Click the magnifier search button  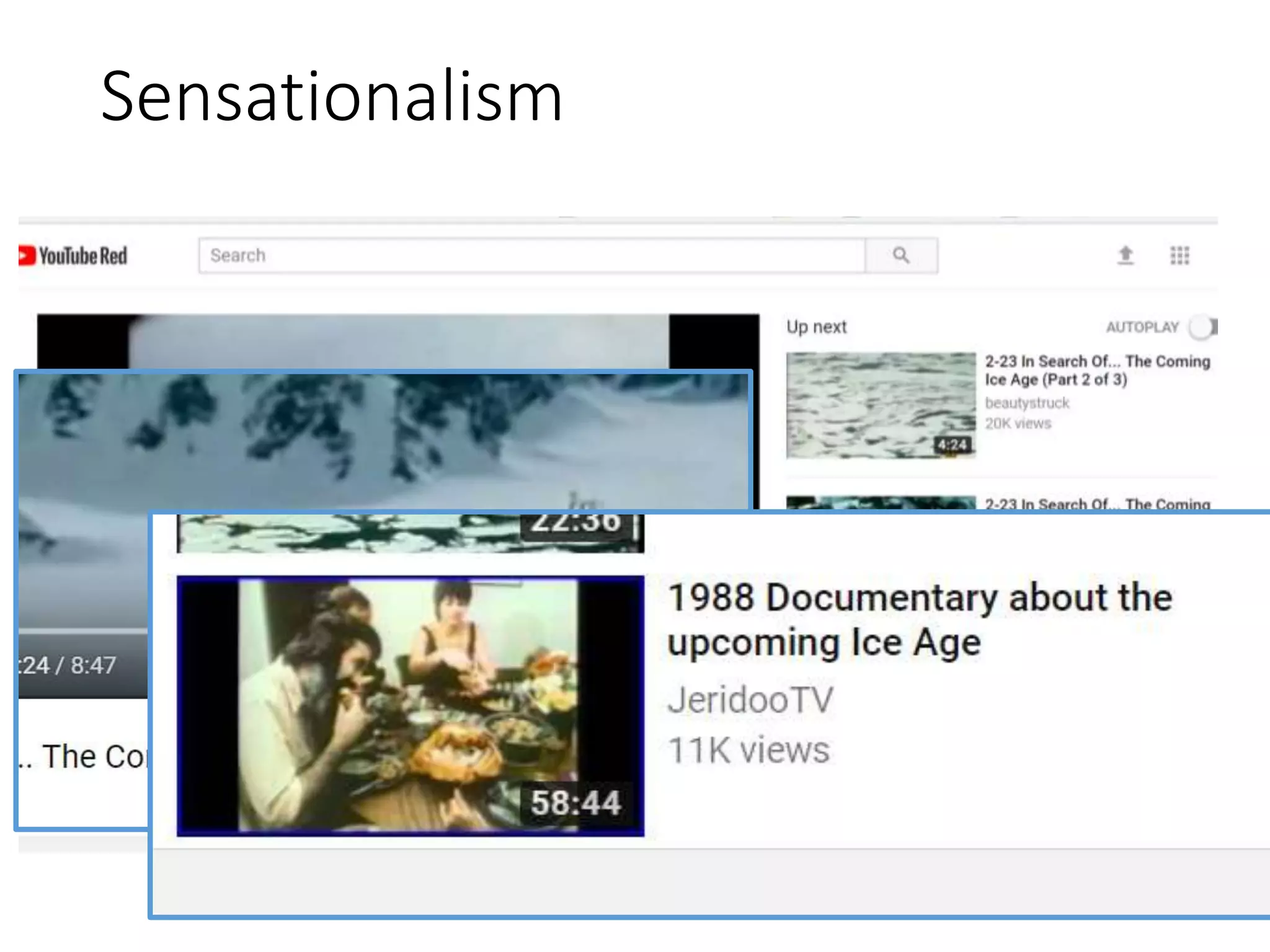click(901, 255)
